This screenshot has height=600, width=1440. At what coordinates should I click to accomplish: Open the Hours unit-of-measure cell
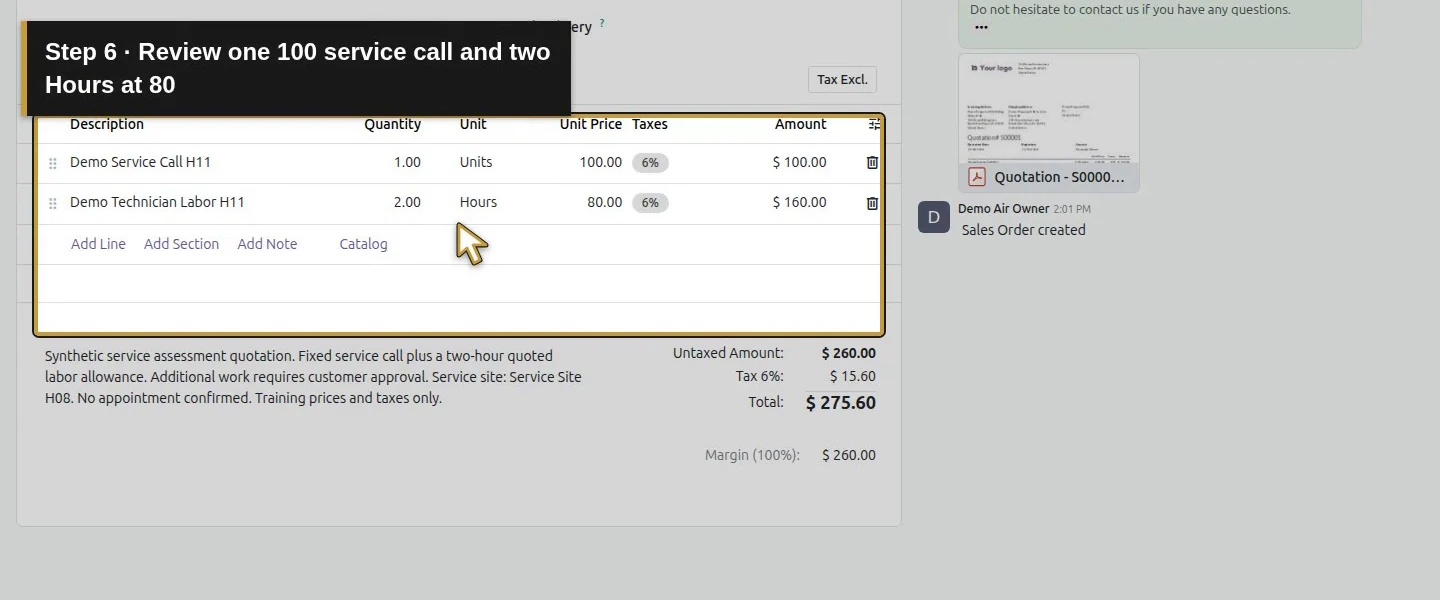[478, 202]
